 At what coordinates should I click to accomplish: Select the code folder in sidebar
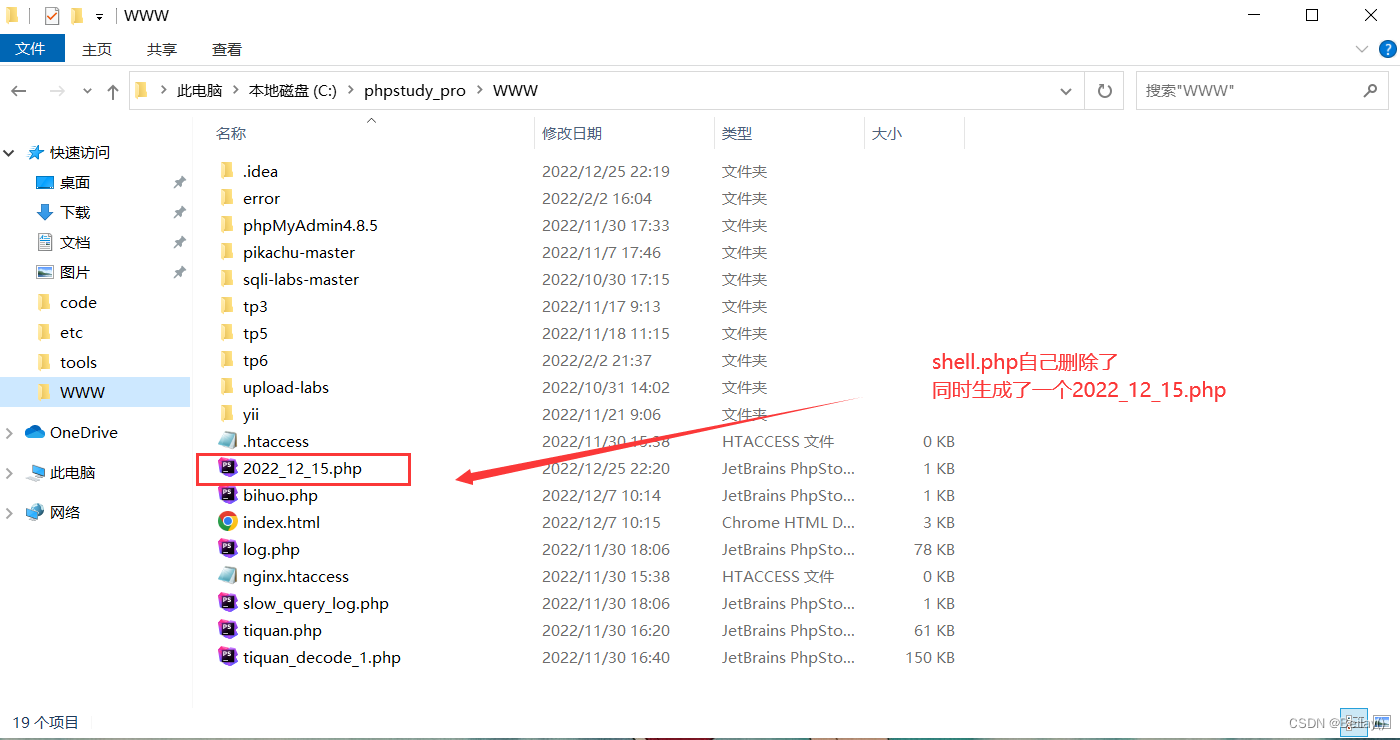pyautogui.click(x=78, y=302)
